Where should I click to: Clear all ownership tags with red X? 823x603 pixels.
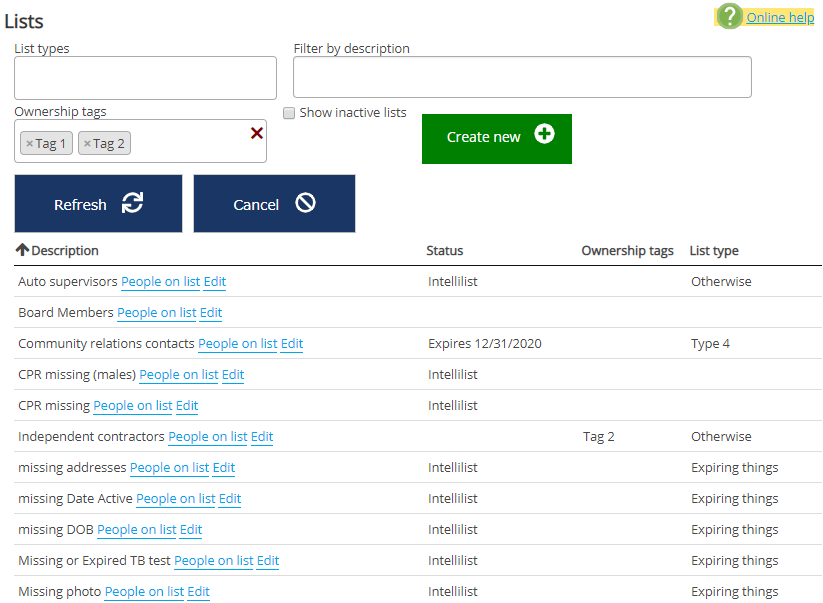257,133
